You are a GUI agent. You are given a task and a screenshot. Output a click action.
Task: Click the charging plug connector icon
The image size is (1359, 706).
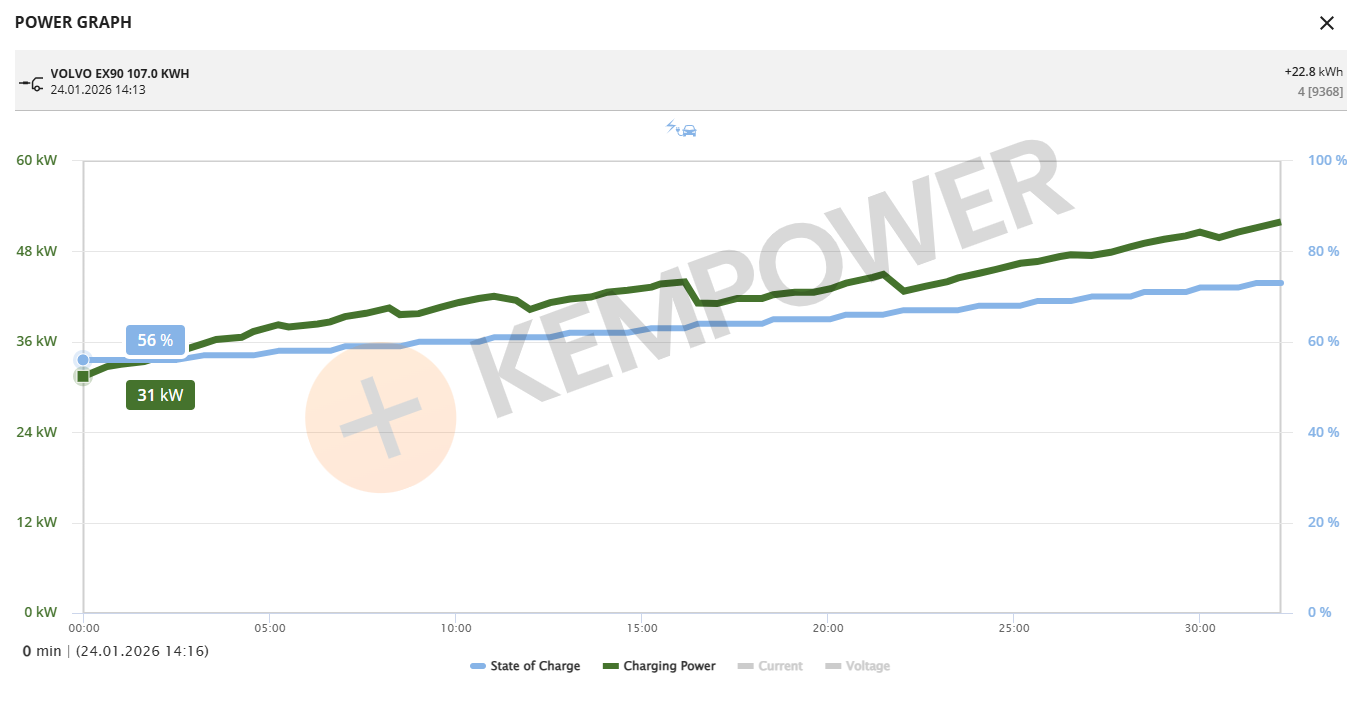click(31, 82)
